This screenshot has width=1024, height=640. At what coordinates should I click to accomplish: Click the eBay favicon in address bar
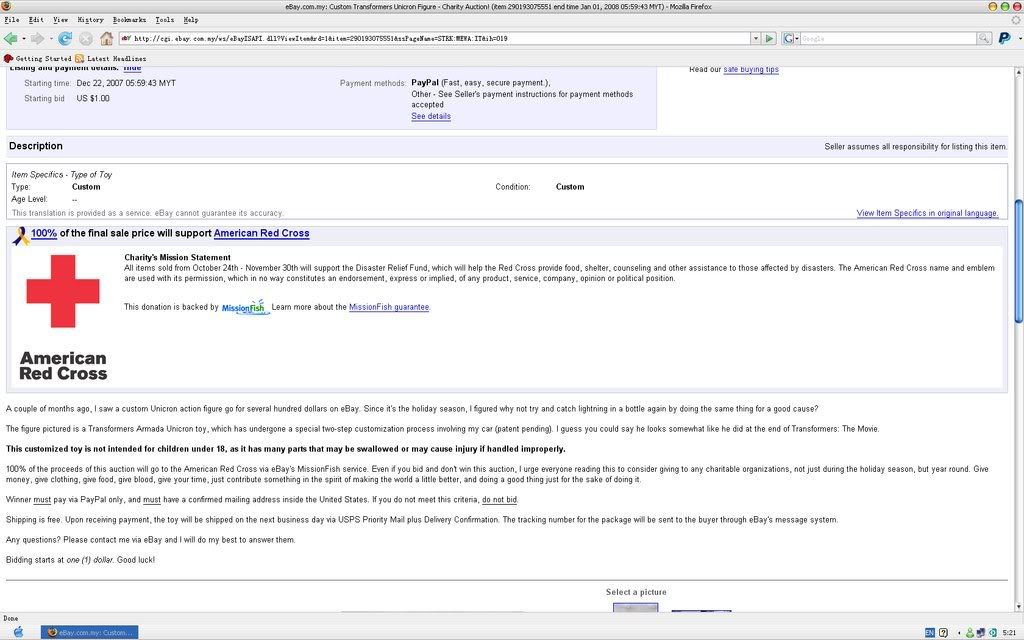pyautogui.click(x=127, y=39)
